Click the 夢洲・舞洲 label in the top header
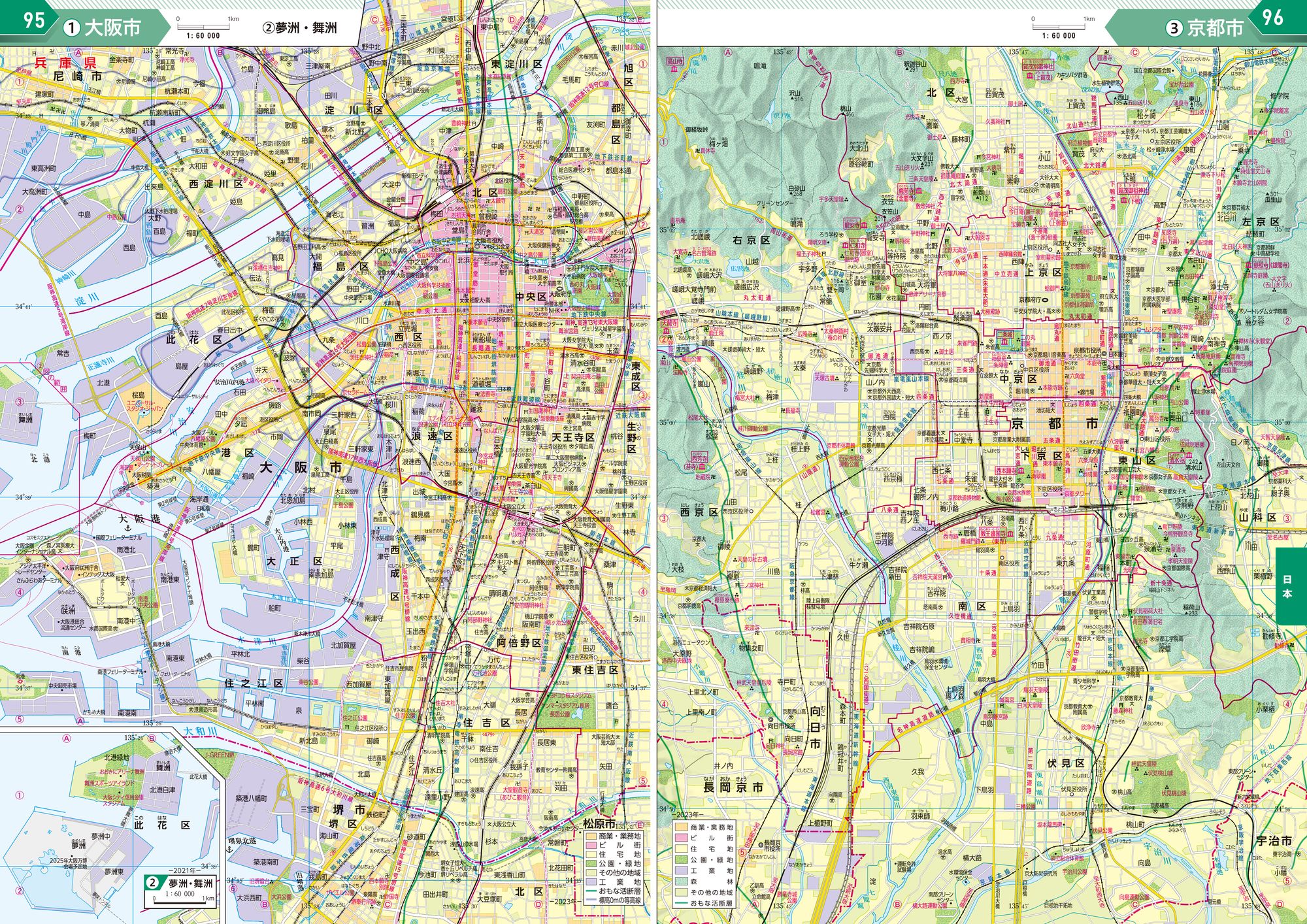The width and height of the screenshot is (1307, 924). [299, 27]
